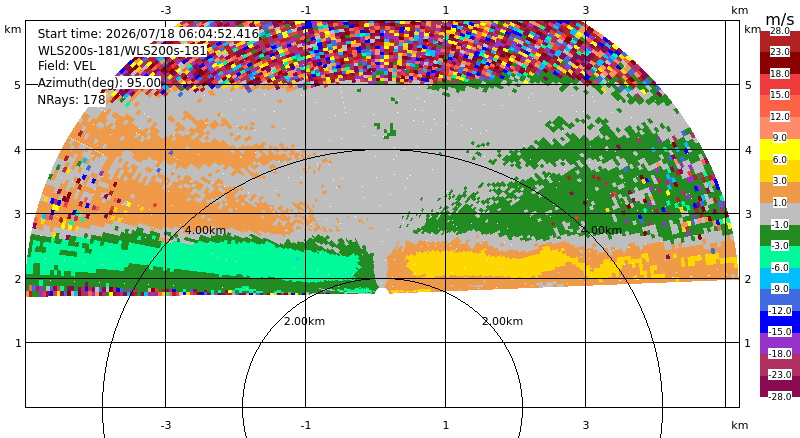This screenshot has width=800, height=438.
Task: Click the yellow positive velocity region
Action: [x=490, y=263]
